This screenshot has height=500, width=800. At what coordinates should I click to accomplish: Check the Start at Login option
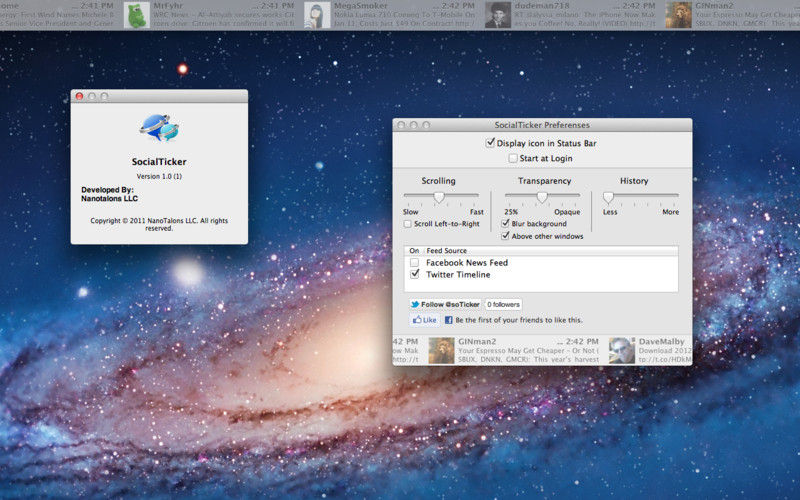[513, 158]
